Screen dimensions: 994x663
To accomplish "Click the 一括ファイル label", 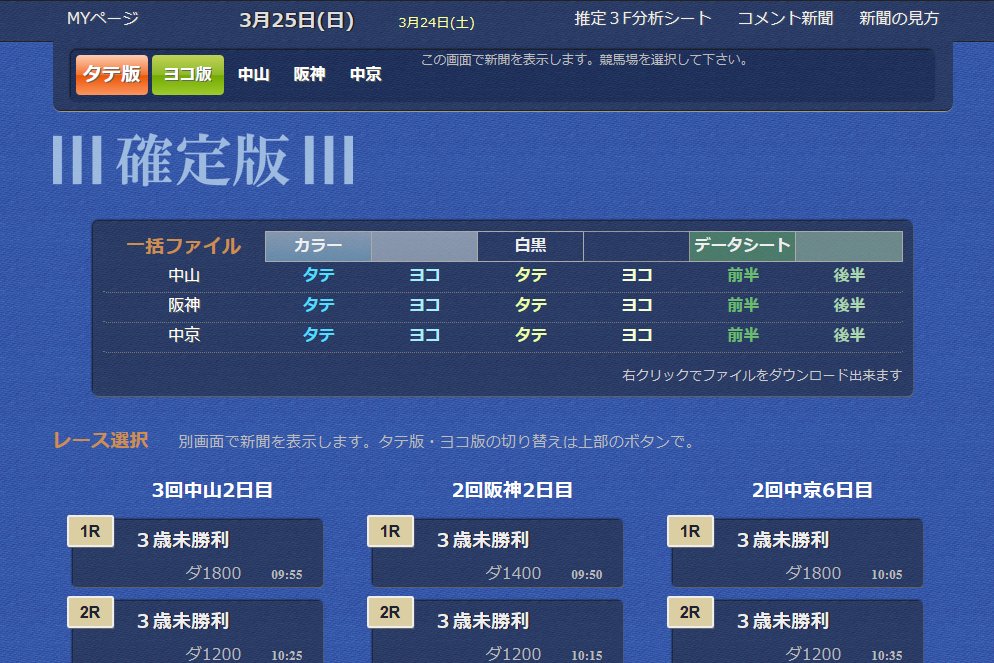I will (x=184, y=246).
